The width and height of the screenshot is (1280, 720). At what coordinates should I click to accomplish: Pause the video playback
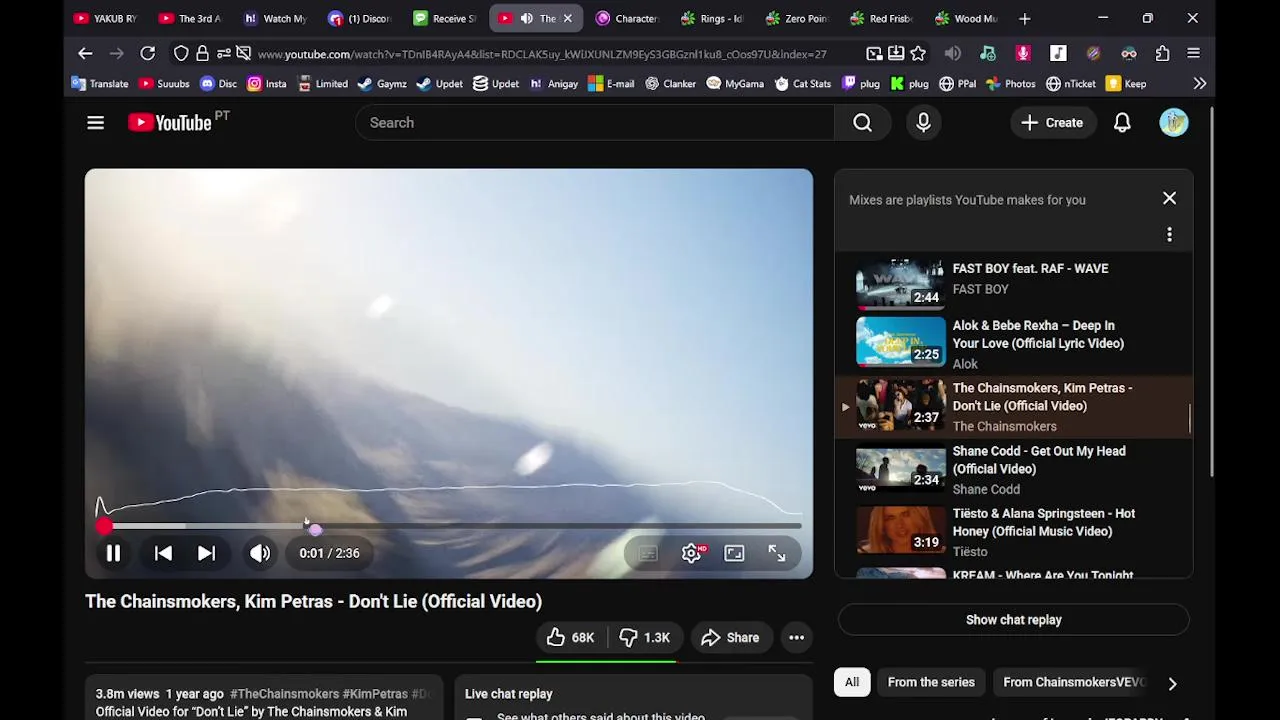tap(113, 553)
